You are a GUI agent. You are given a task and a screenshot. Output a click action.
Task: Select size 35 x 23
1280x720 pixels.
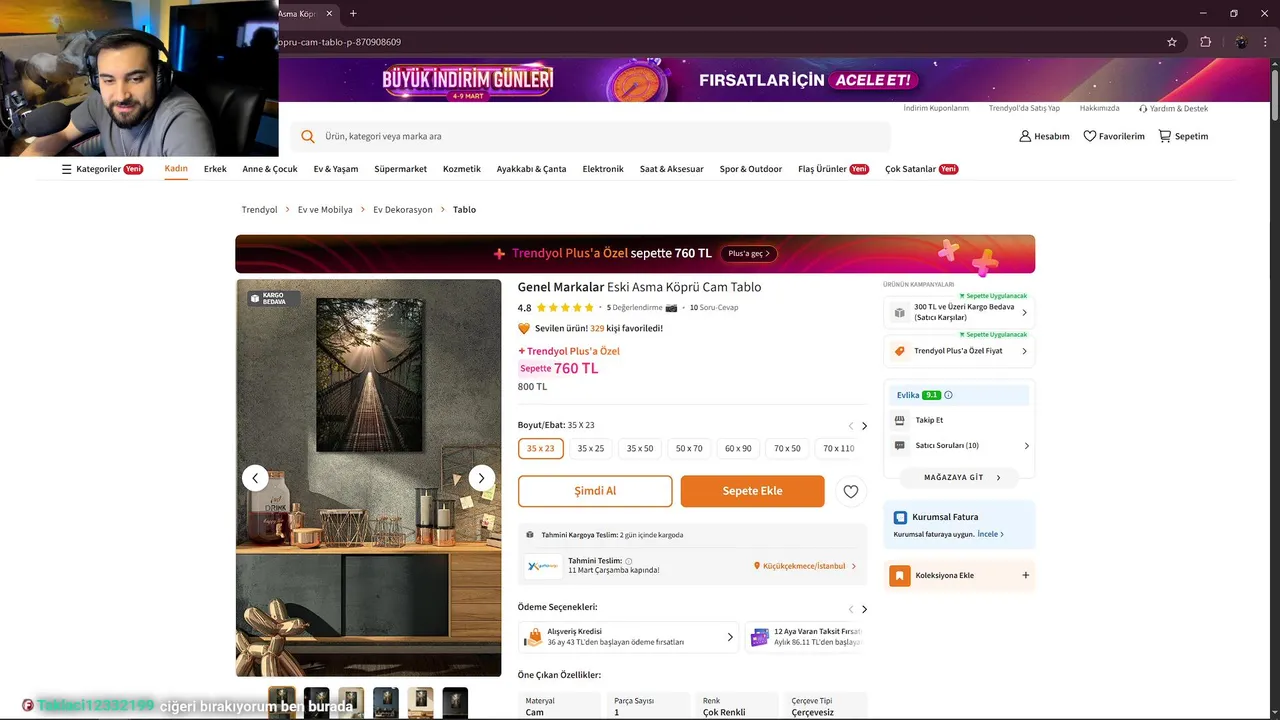[x=540, y=449]
